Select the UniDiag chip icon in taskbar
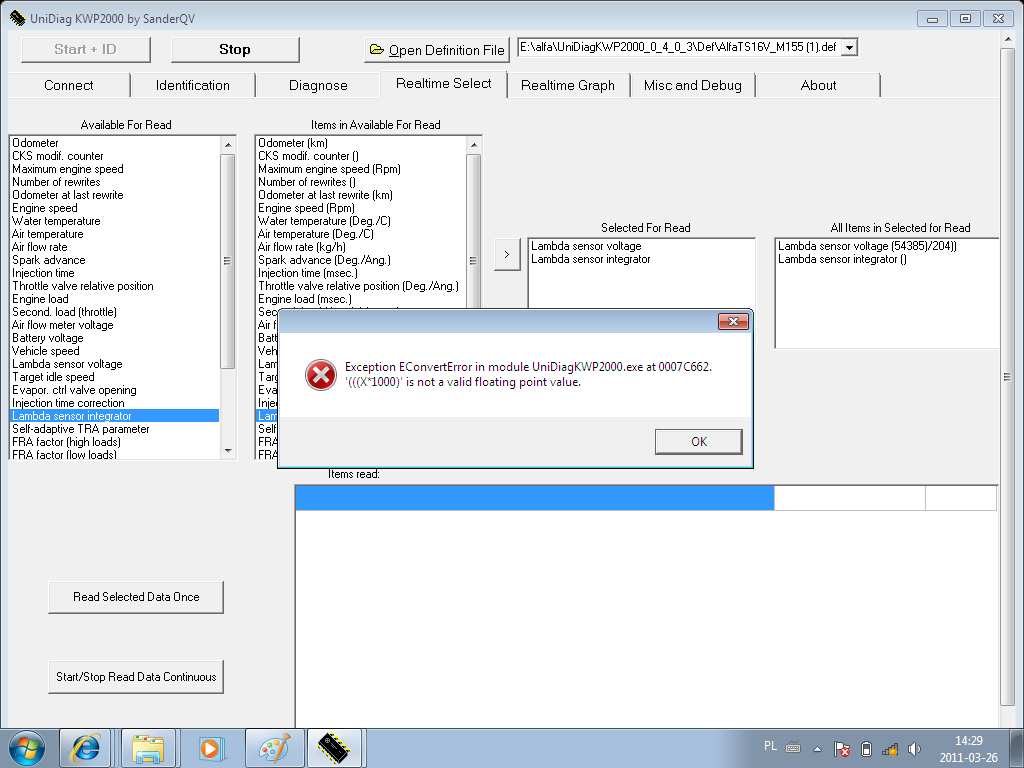 coord(334,748)
